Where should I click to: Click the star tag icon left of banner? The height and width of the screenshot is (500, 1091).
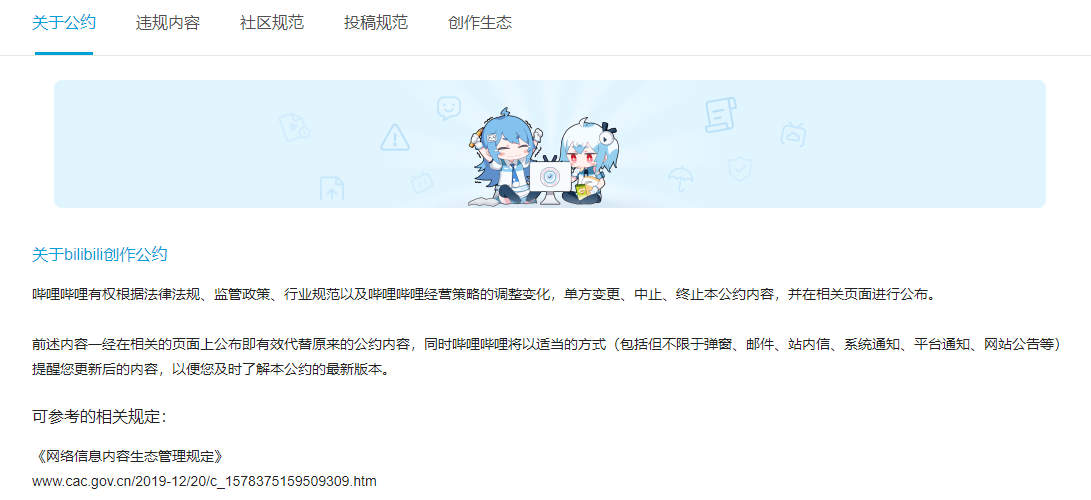click(294, 128)
